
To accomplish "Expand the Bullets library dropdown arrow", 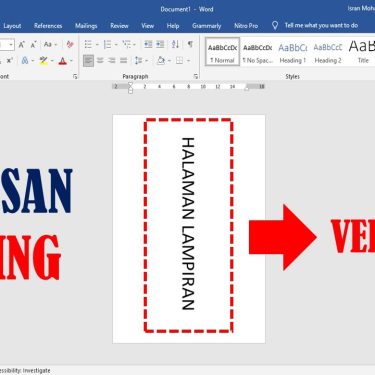I will coord(97,45).
